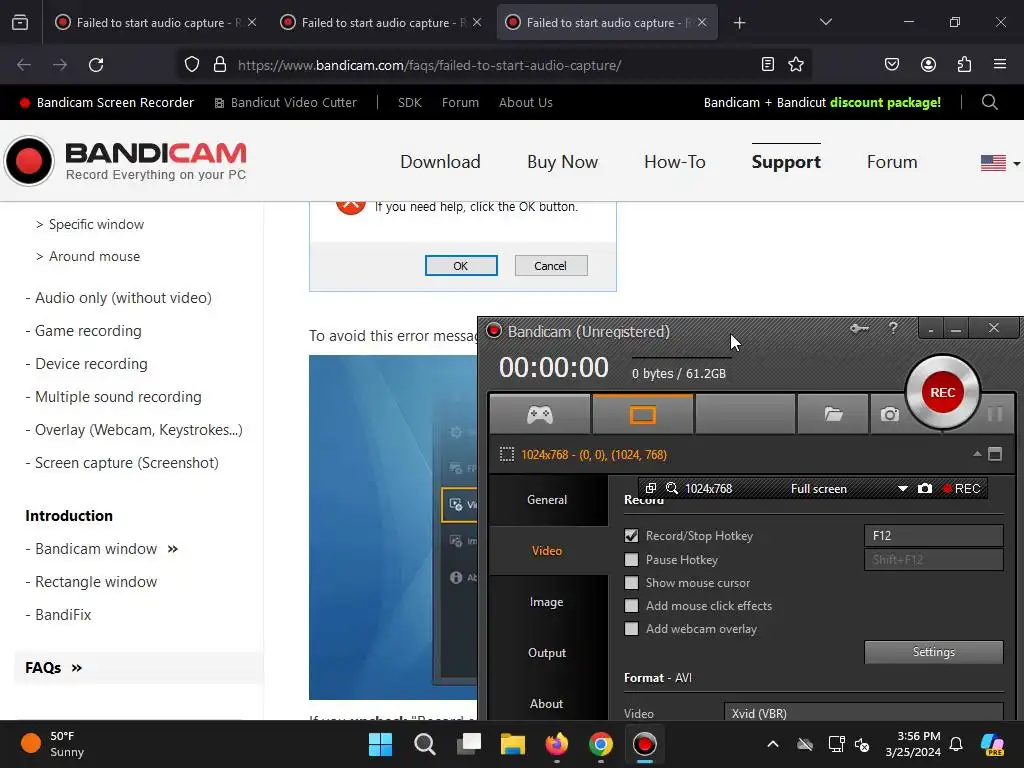The height and width of the screenshot is (768, 1024).
Task: Click the magnifier icon on the floating recording bar
Action: coord(671,488)
